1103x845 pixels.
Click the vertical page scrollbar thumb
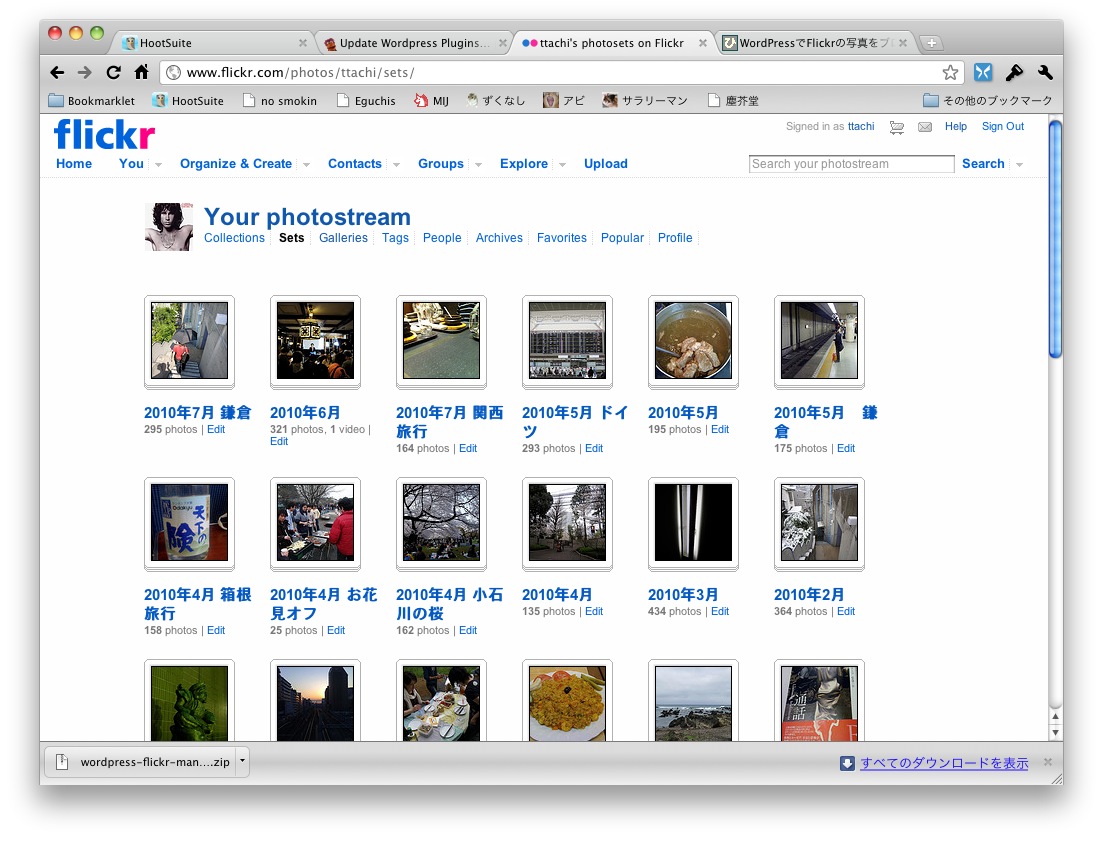(x=1055, y=238)
